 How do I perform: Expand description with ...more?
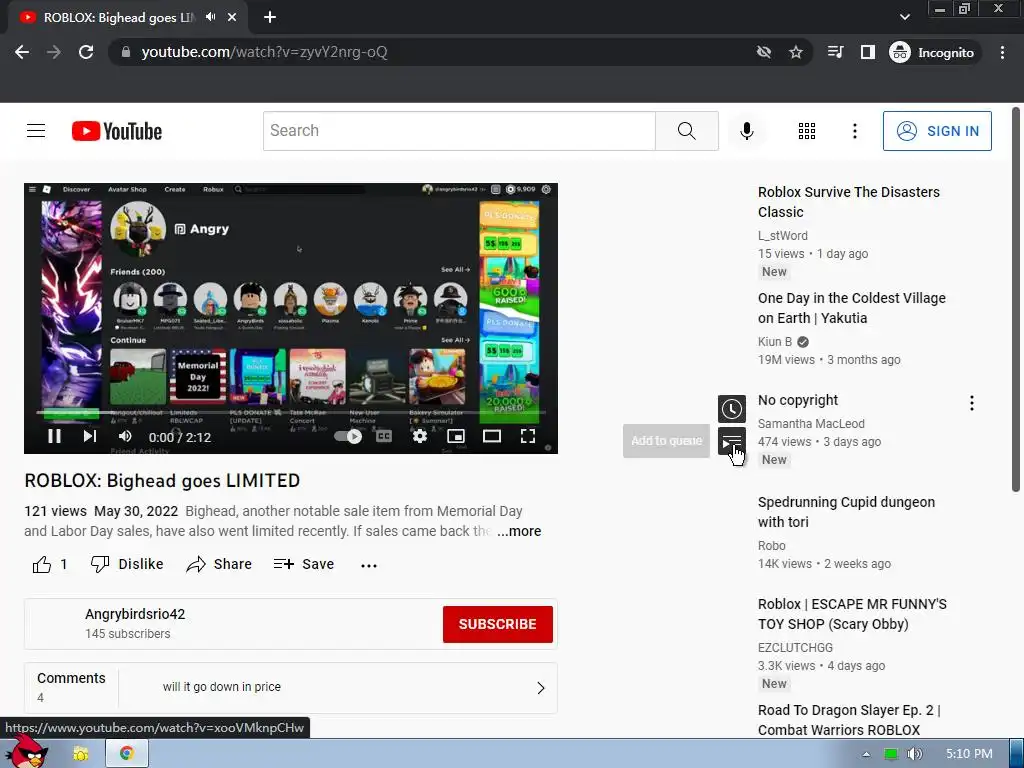click(519, 531)
